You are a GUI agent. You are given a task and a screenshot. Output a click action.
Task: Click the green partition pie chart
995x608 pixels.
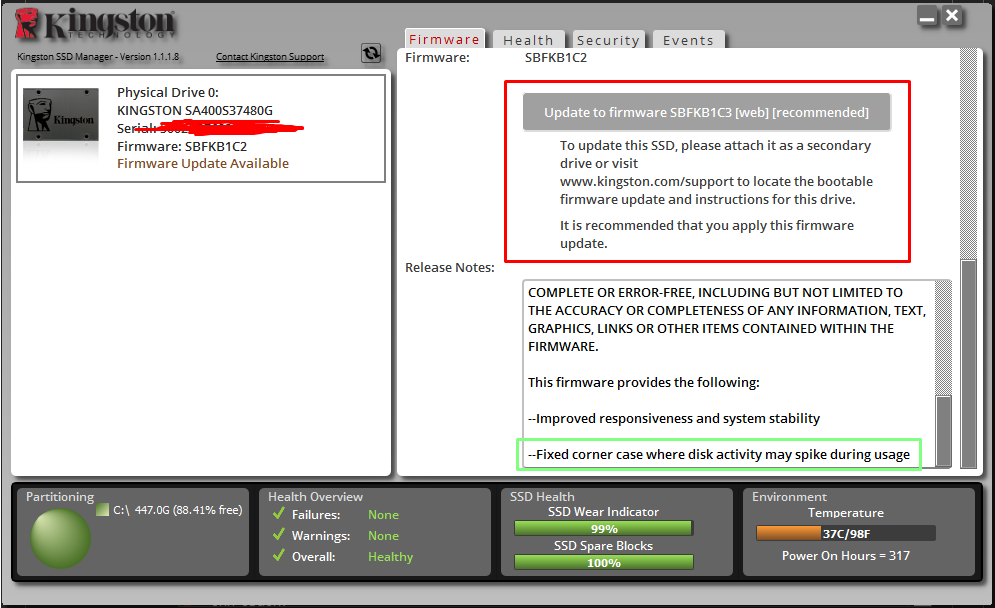click(60, 538)
